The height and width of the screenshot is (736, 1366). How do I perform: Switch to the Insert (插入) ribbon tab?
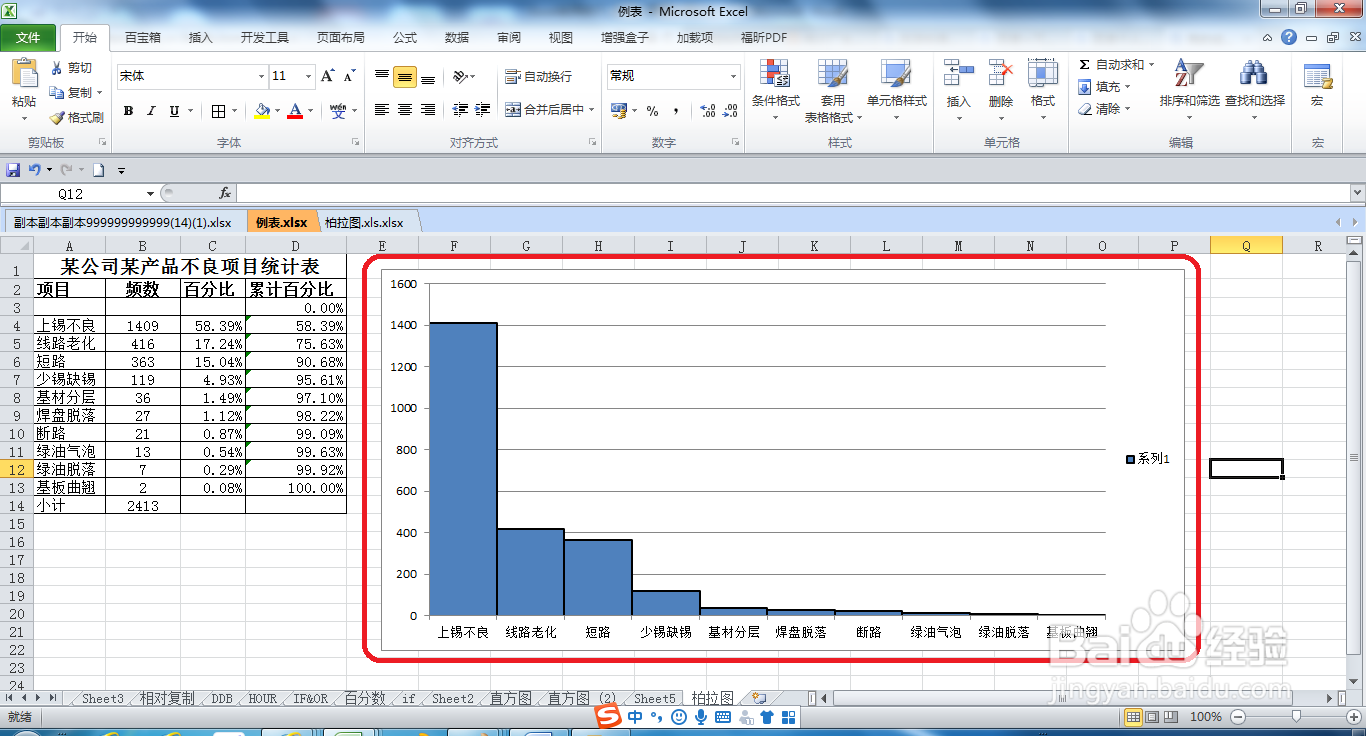[201, 38]
